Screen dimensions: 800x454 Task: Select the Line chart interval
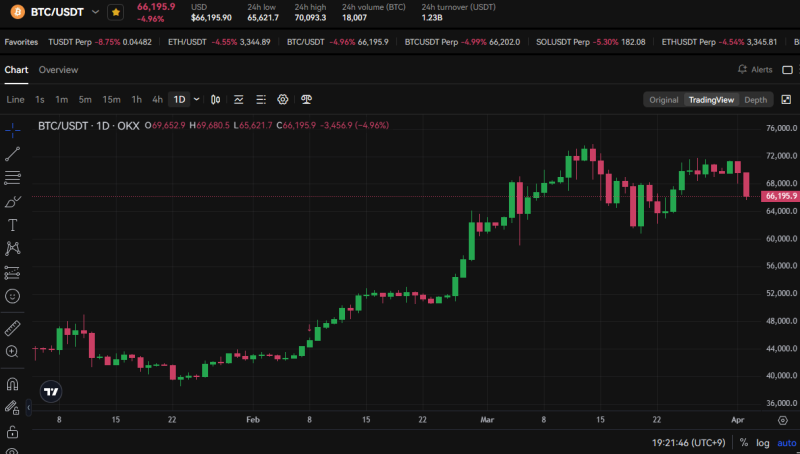[x=15, y=99]
